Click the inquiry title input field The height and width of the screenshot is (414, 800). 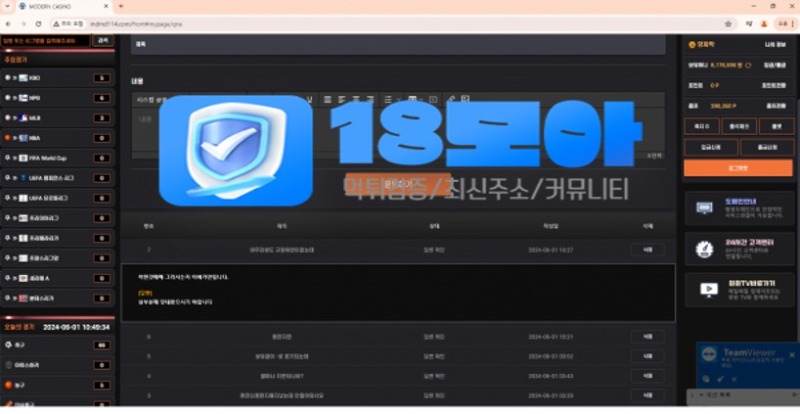click(398, 44)
